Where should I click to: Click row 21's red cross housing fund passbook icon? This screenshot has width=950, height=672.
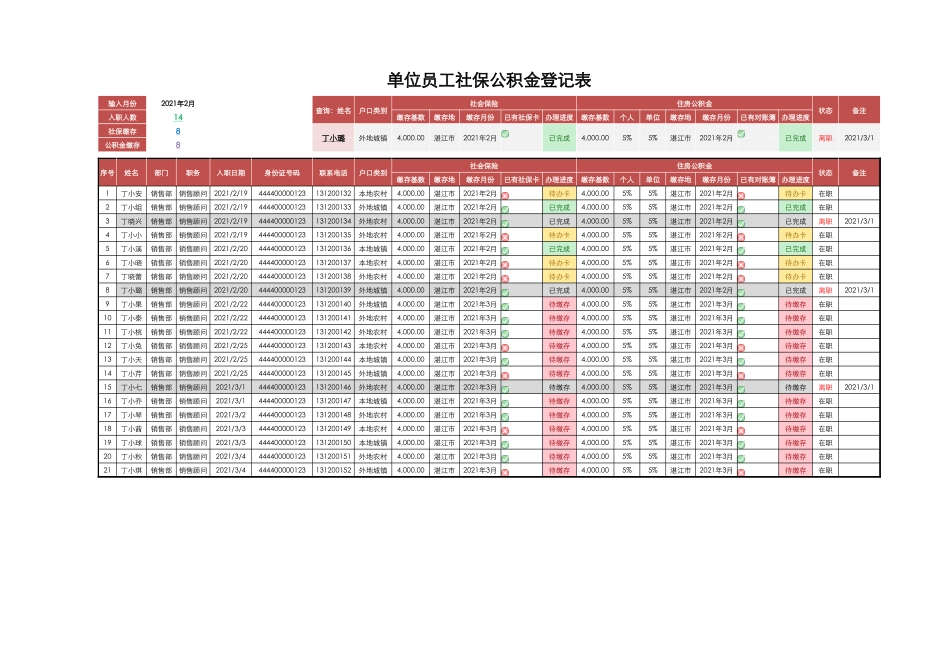[742, 473]
